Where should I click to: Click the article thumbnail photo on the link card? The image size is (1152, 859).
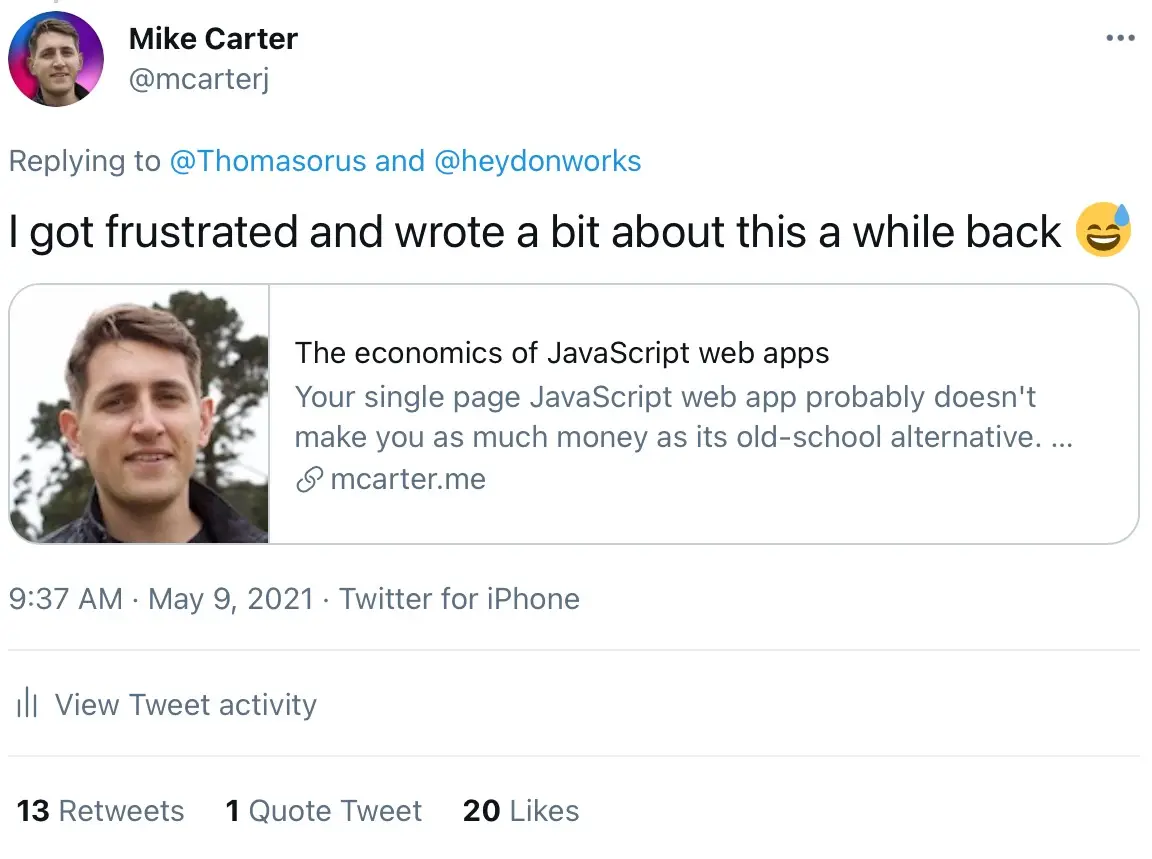pos(139,414)
